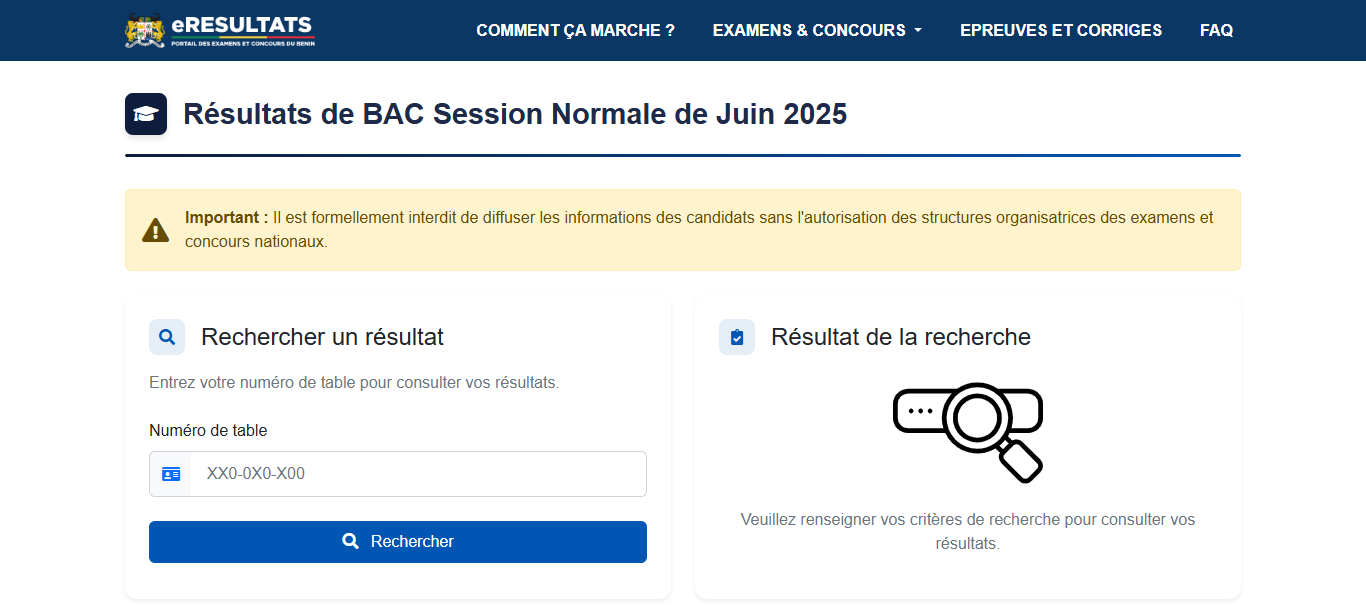Click the Numéro de table label
The height and width of the screenshot is (607, 1366).
[208, 431]
